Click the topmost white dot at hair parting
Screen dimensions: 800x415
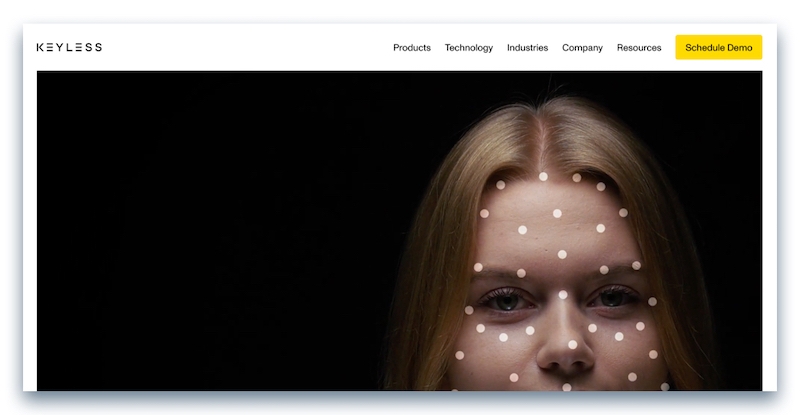coord(543,176)
